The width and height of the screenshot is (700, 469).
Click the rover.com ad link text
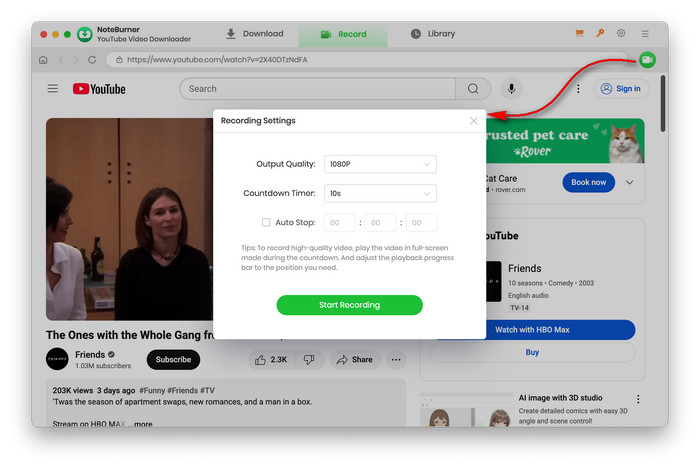click(510, 190)
